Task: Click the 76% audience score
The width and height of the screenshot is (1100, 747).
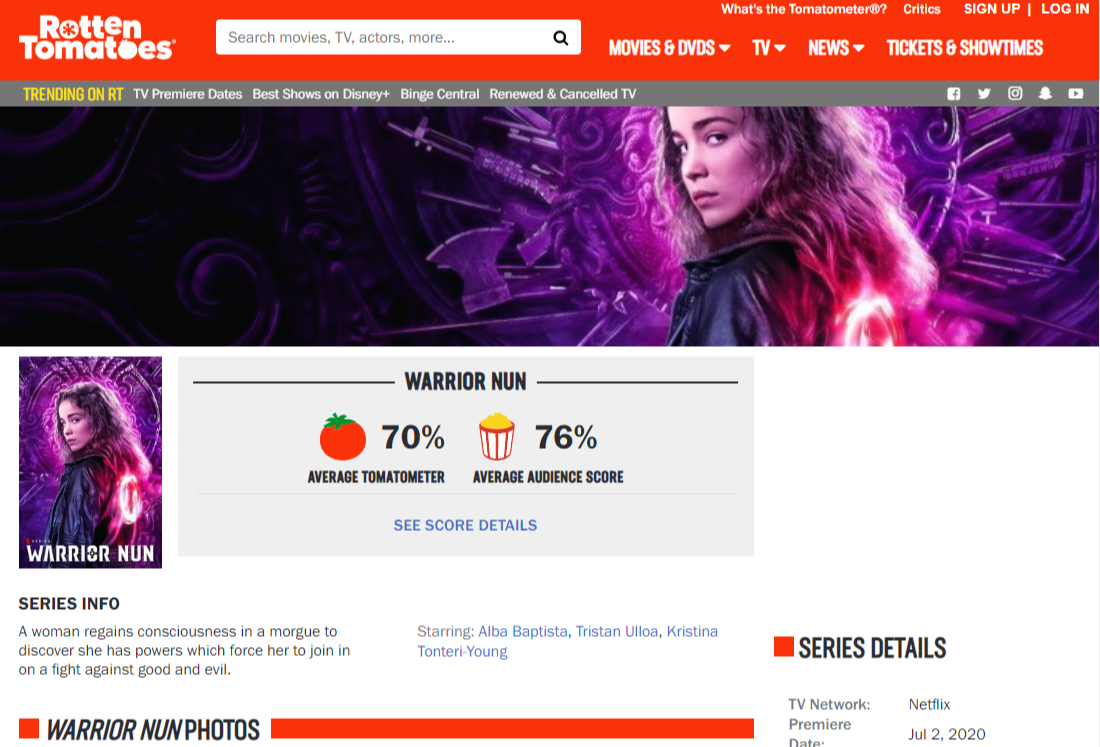Action: click(565, 437)
